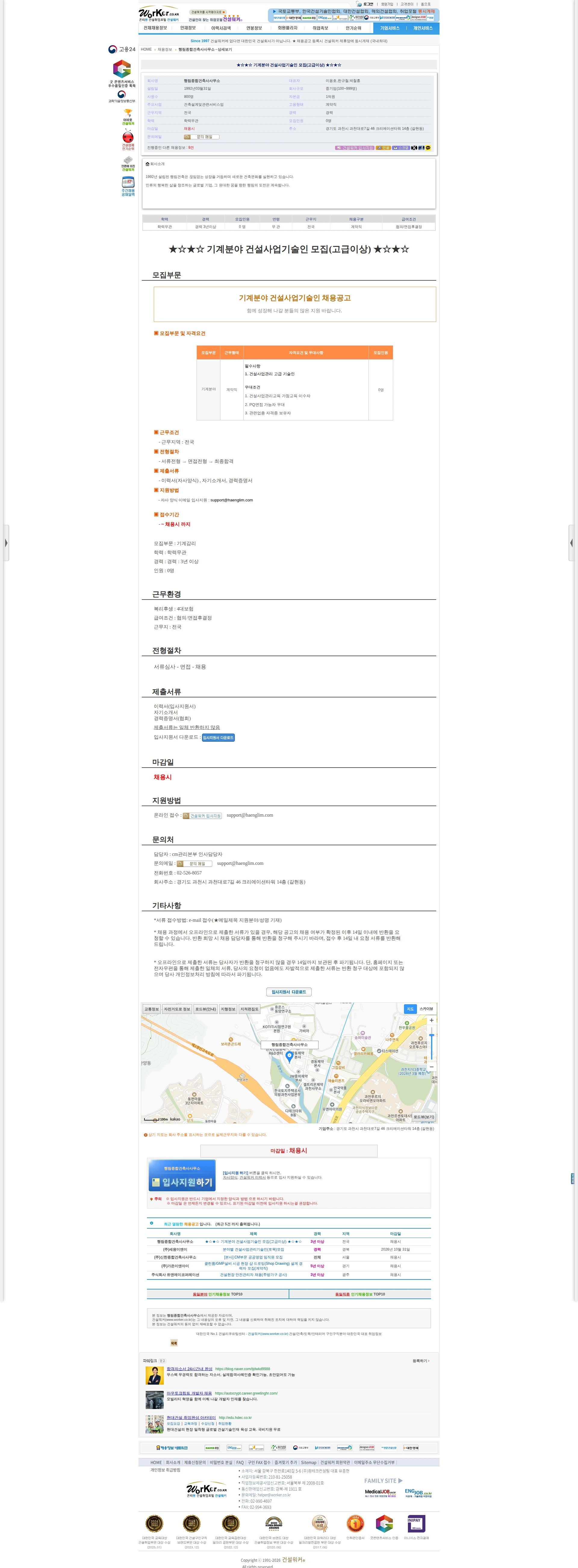578x1568 pixels.
Task: Click the blue 입사지원서 다운로드 button in 제출서류
Action: coord(219,737)
